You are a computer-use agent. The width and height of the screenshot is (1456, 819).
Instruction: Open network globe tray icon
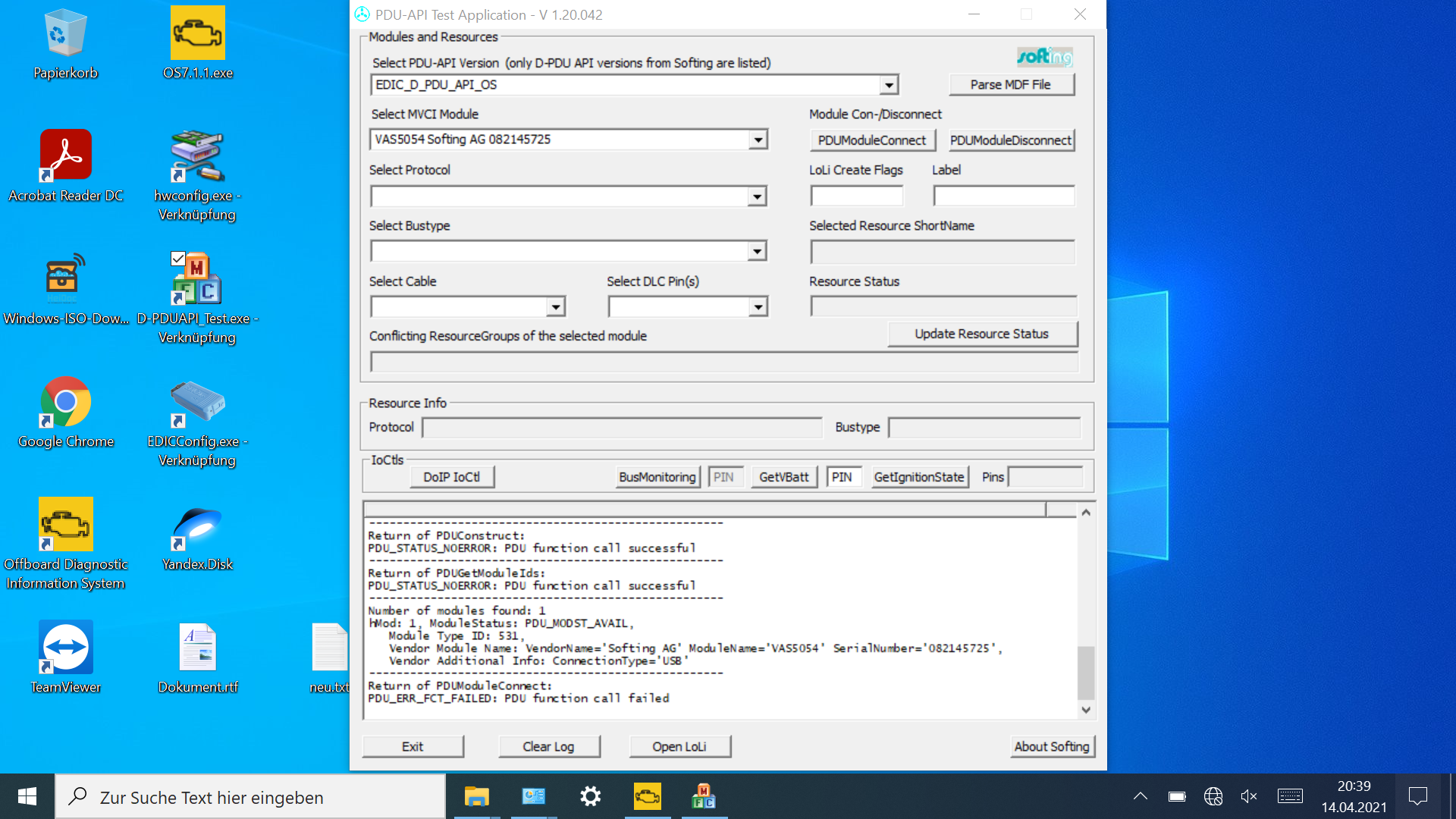[x=1213, y=796]
